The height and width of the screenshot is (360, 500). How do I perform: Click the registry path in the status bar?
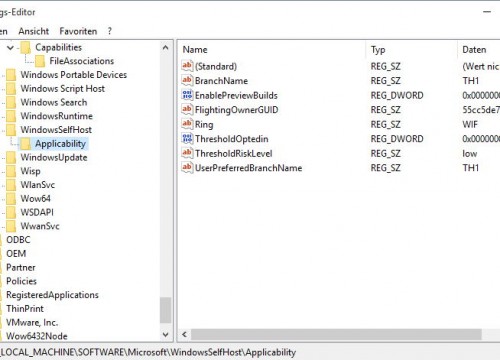(x=148, y=352)
